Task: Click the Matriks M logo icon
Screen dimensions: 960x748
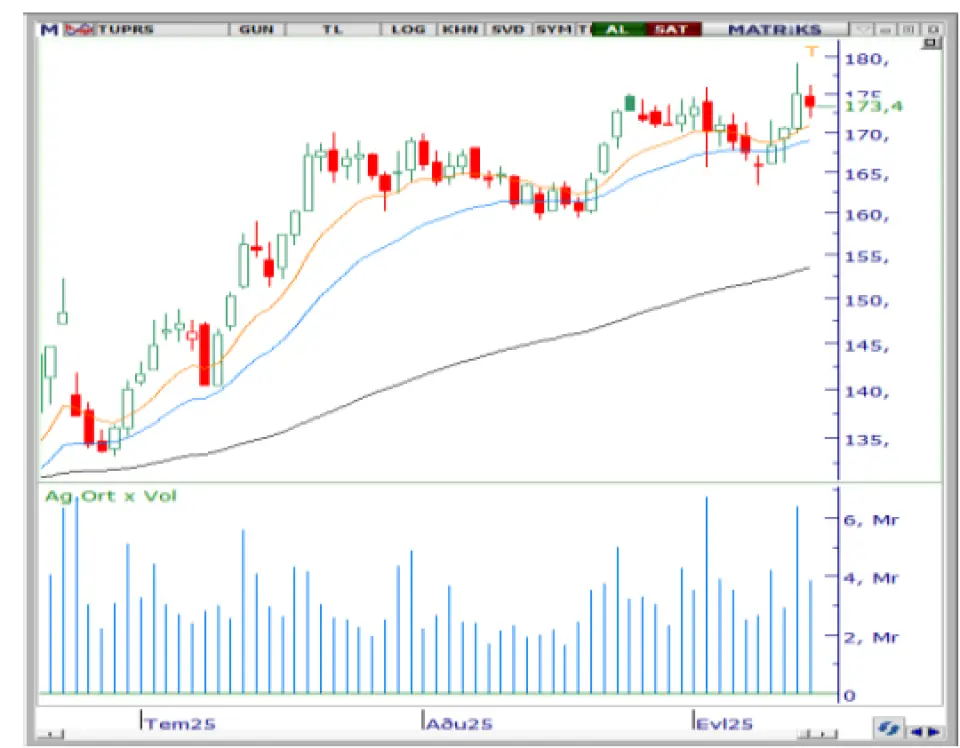Action: pos(49,29)
